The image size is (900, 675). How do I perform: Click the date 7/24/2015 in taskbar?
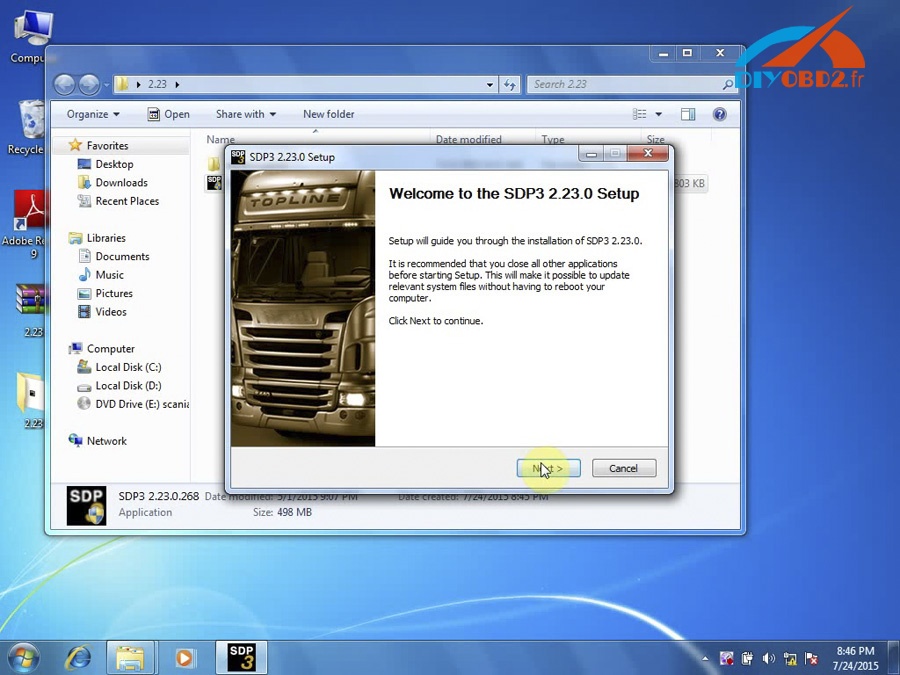click(855, 666)
